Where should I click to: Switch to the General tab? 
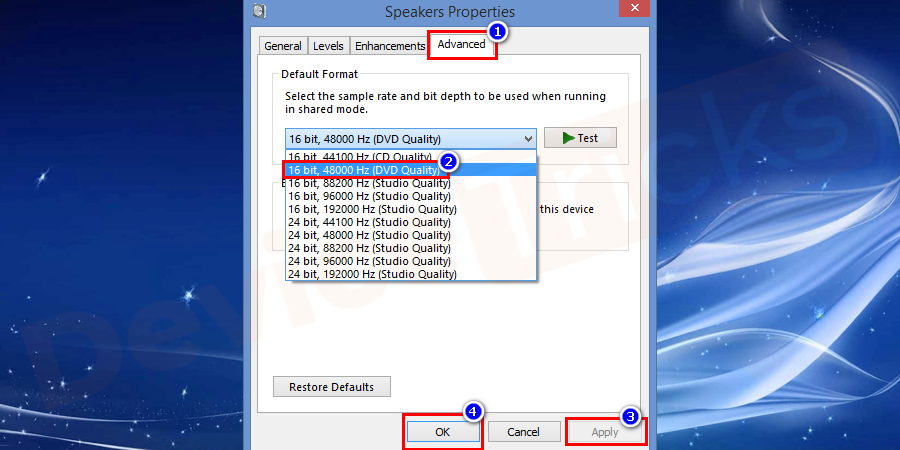point(283,46)
